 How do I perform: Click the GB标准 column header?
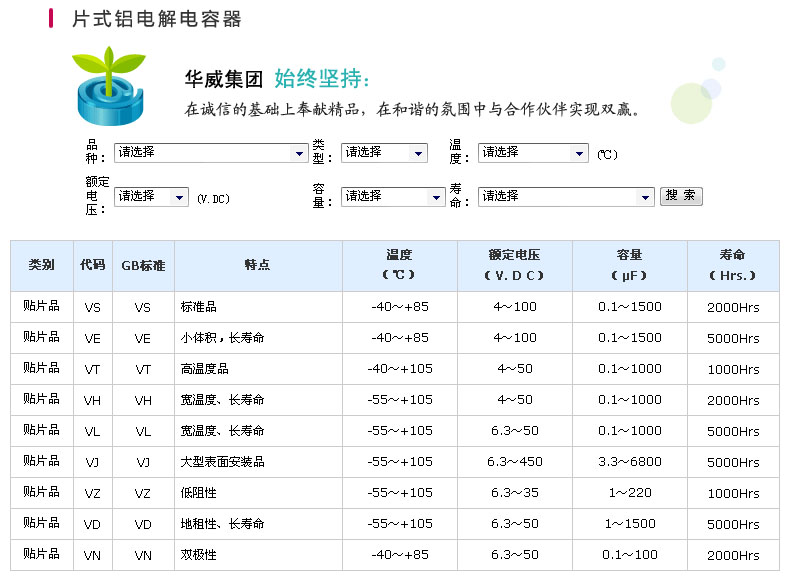click(x=144, y=266)
